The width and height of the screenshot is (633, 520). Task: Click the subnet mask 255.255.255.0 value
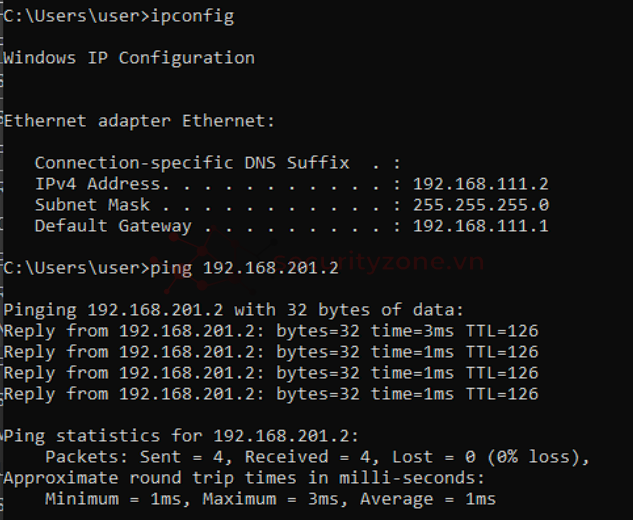(x=481, y=205)
